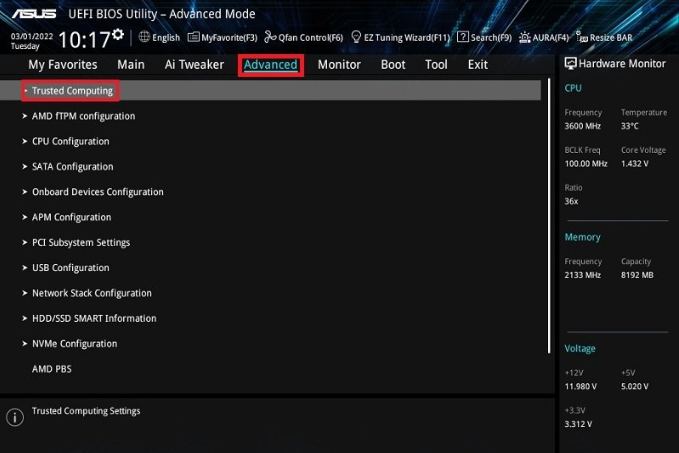679x453 pixels.
Task: Click MyFavorite(F3) label
Action: pyautogui.click(x=229, y=38)
